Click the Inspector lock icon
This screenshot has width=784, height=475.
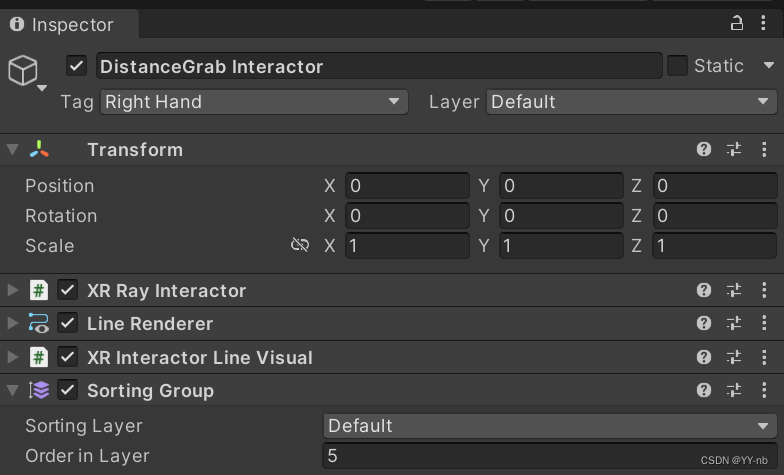click(737, 23)
